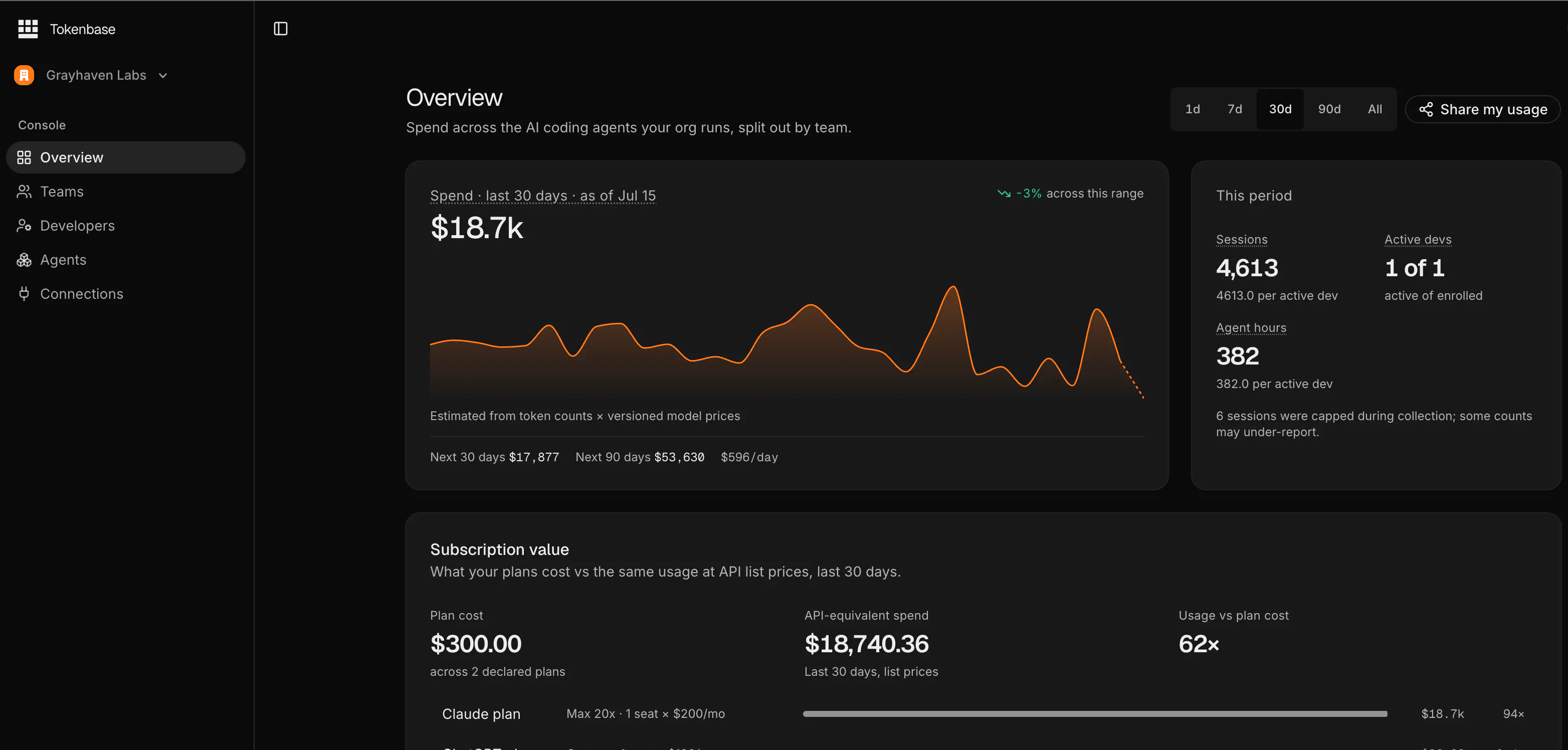Click the Sessions label

[1242, 240]
